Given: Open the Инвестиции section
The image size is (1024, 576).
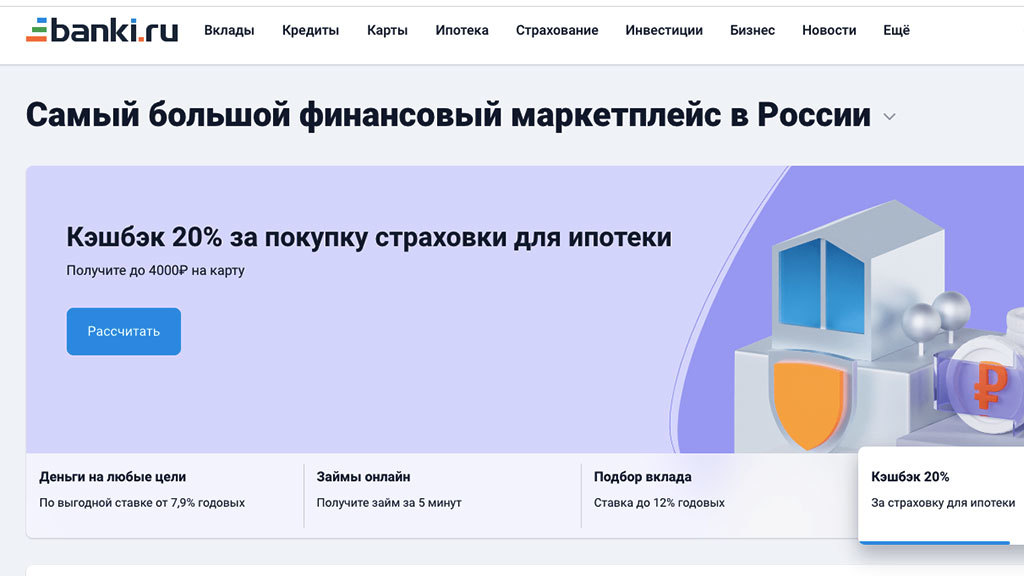Looking at the screenshot, I should [x=664, y=30].
